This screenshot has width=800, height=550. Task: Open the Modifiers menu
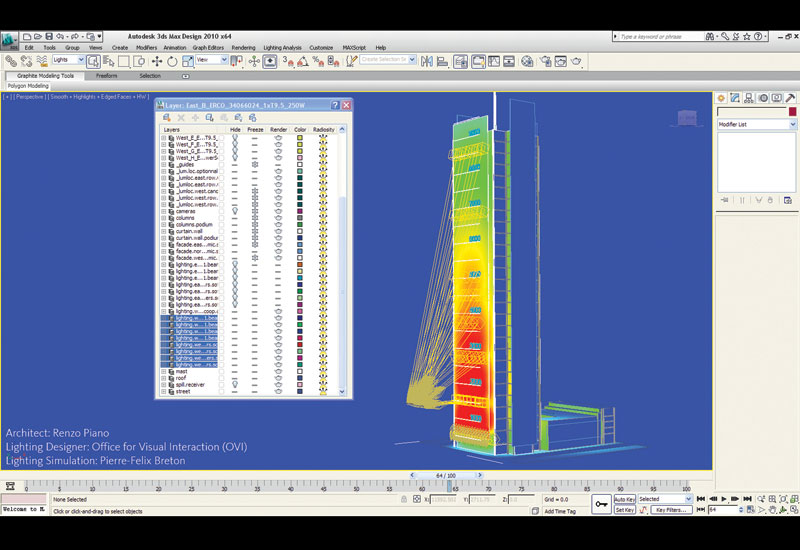146,47
